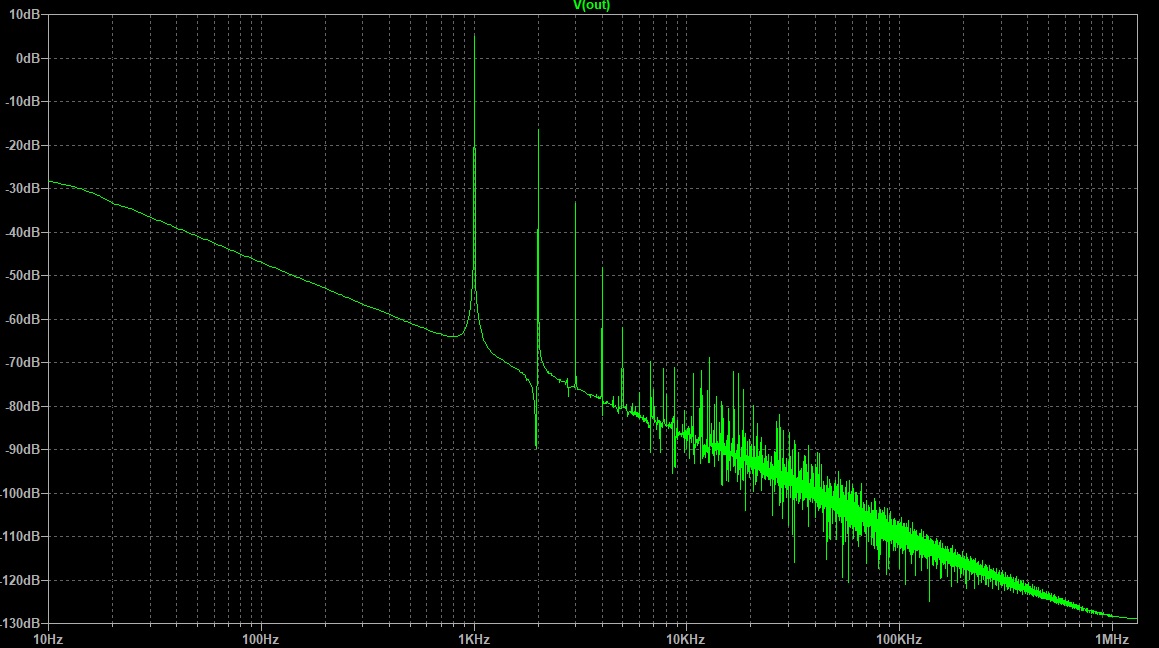The height and width of the screenshot is (648, 1159).
Task: Click the -40dB axis tick label
Action: 24,232
